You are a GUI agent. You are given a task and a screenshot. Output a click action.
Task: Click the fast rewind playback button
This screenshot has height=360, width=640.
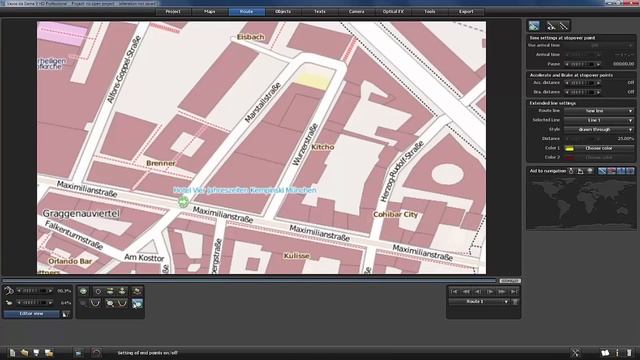coord(466,291)
